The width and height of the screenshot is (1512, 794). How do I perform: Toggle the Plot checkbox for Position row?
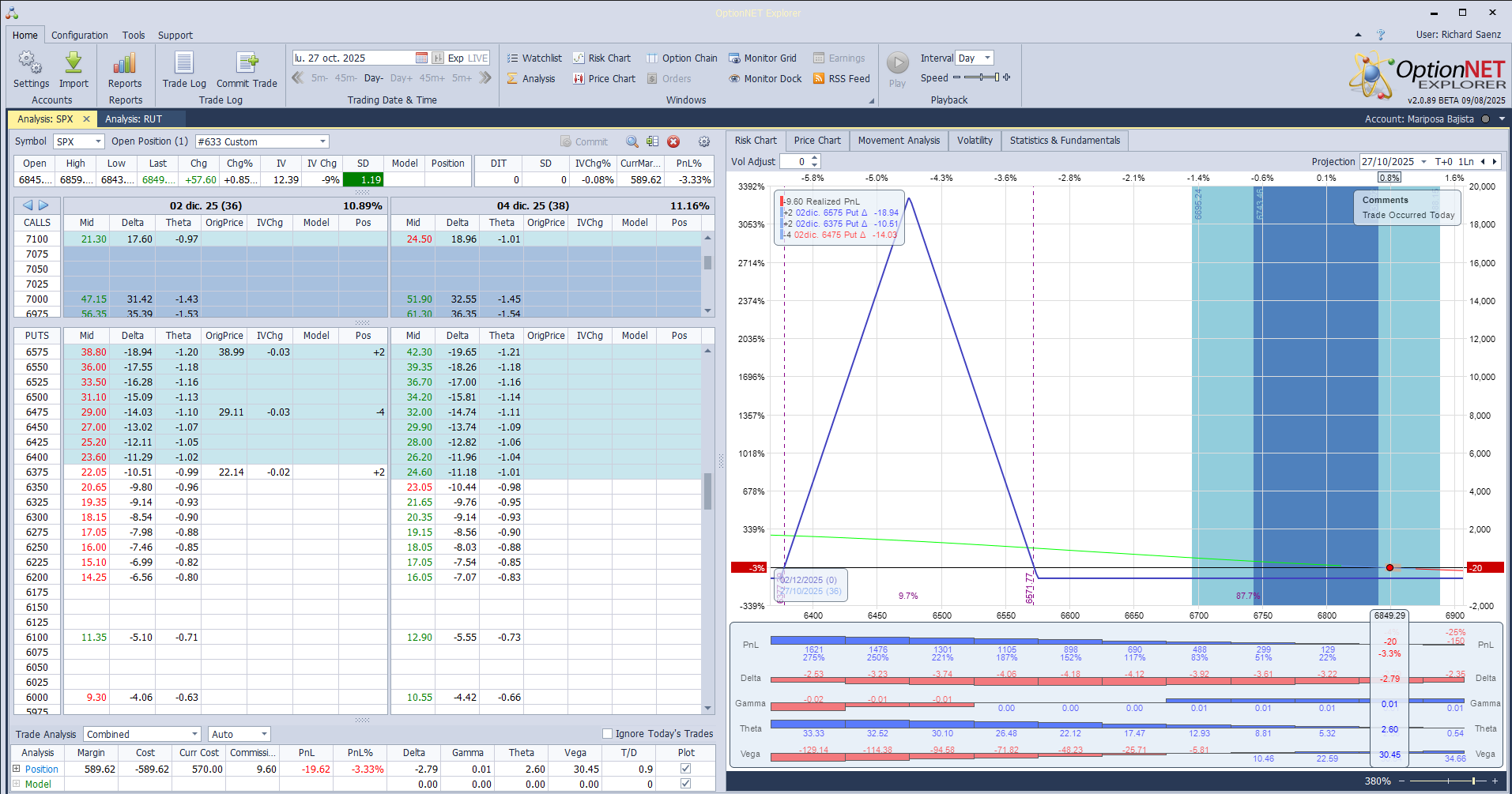685,768
